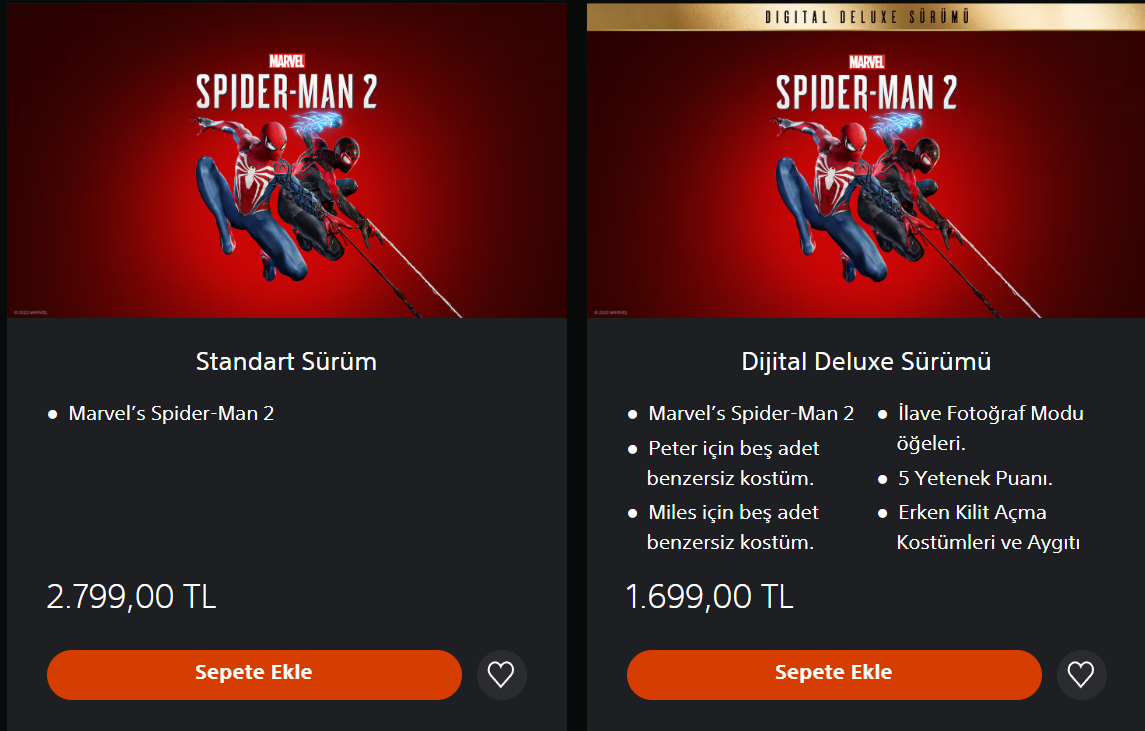The height and width of the screenshot is (731, 1145).
Task: Add Standart Sürüm to cart with Sepete Ekle
Action: (254, 674)
